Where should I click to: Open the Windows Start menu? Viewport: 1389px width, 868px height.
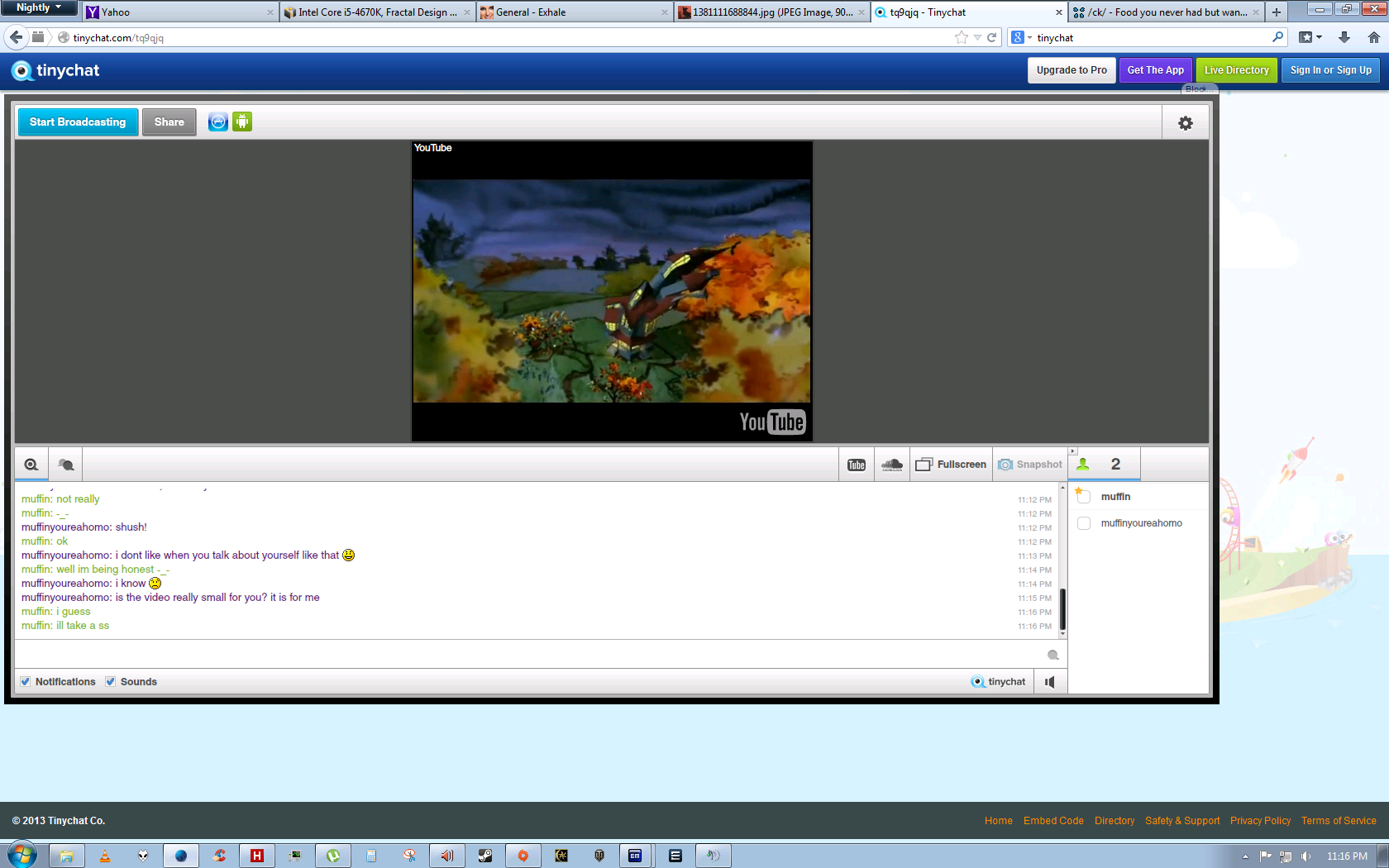(x=21, y=855)
